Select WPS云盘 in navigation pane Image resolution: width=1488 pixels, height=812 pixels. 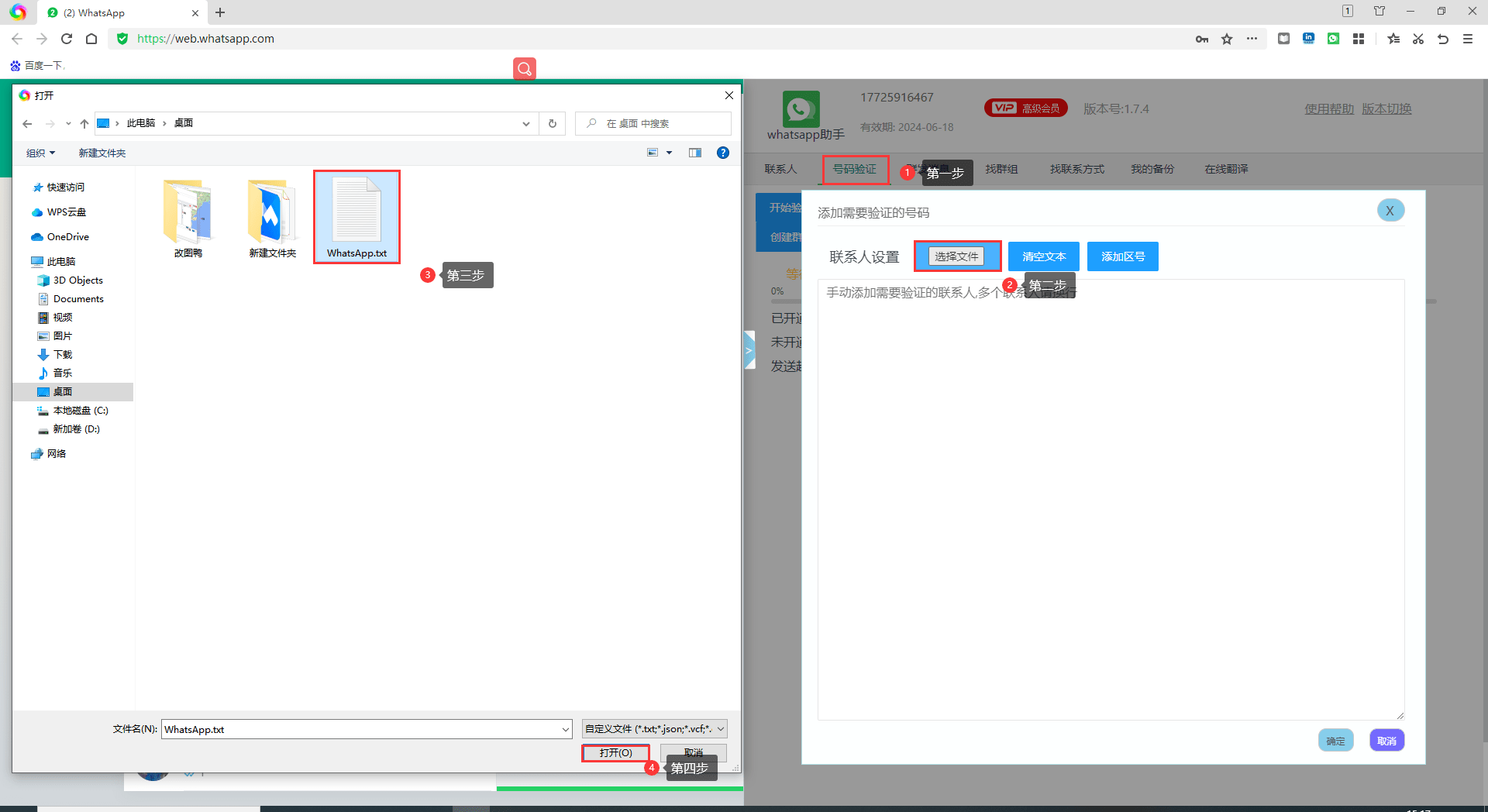[59, 212]
